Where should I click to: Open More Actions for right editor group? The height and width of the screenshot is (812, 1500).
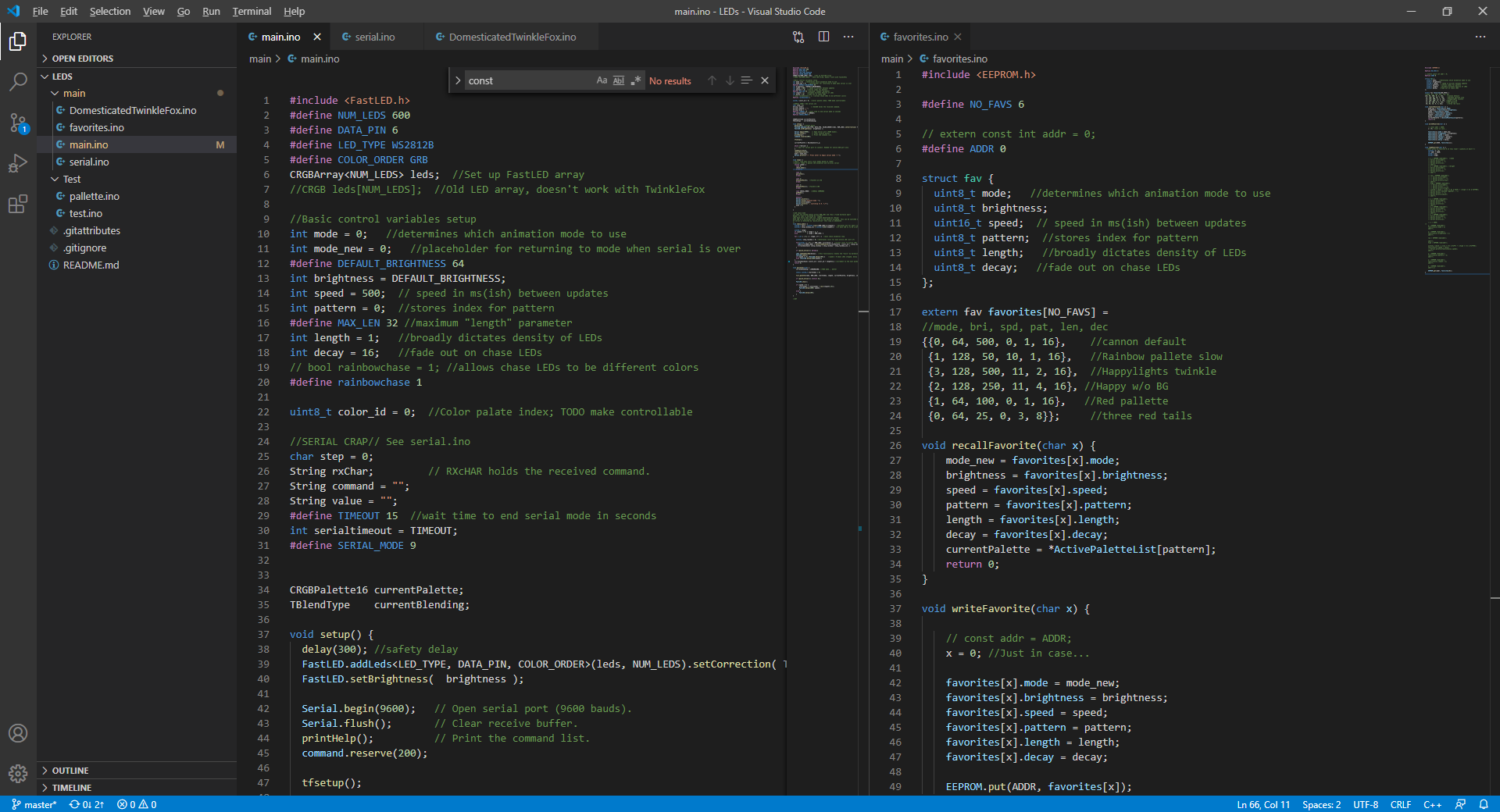(1480, 37)
